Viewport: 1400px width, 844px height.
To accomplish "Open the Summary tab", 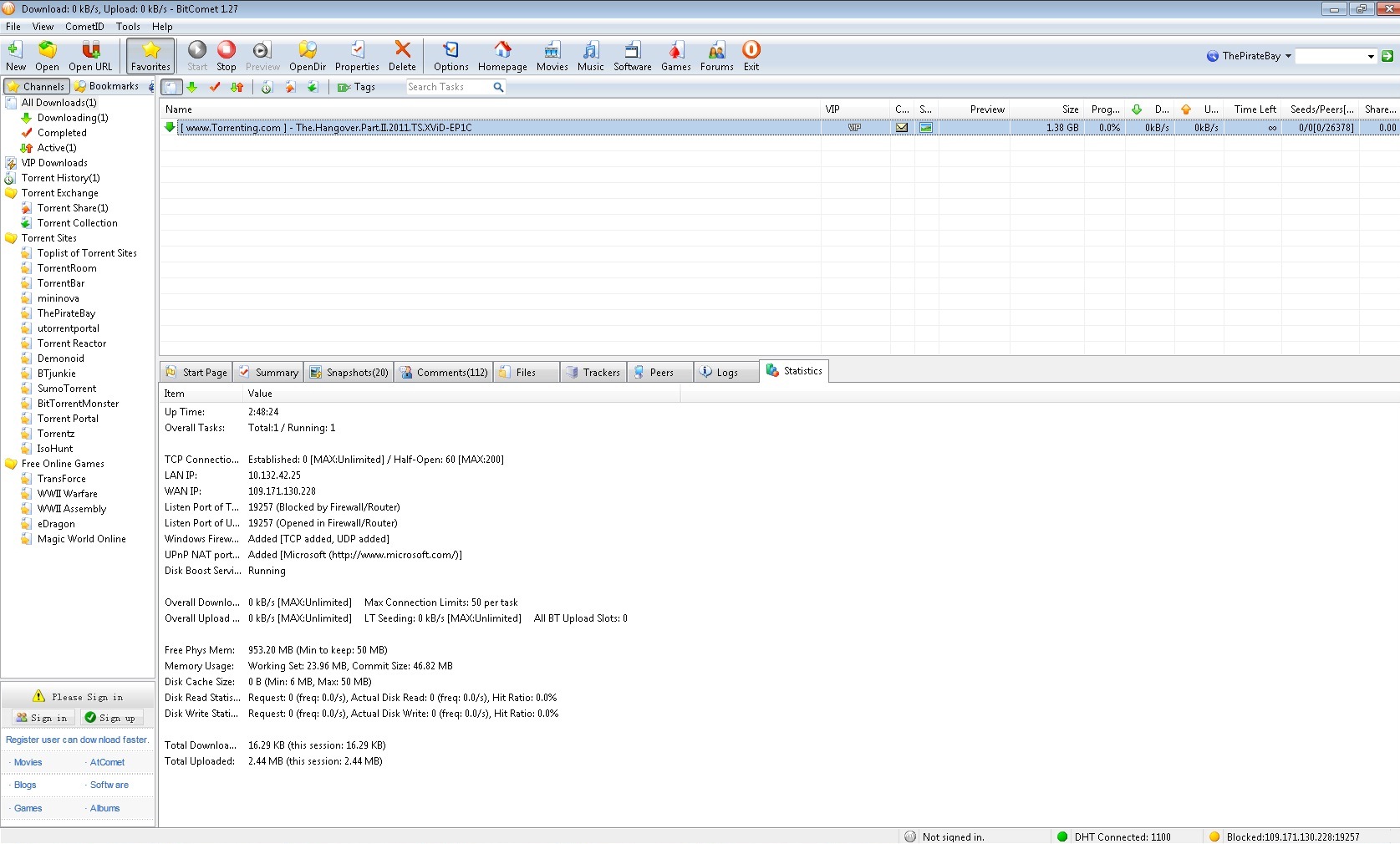I will tap(268, 373).
